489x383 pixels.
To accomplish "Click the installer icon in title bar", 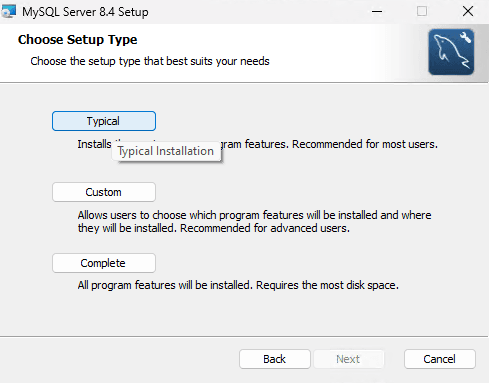I will click(8, 11).
